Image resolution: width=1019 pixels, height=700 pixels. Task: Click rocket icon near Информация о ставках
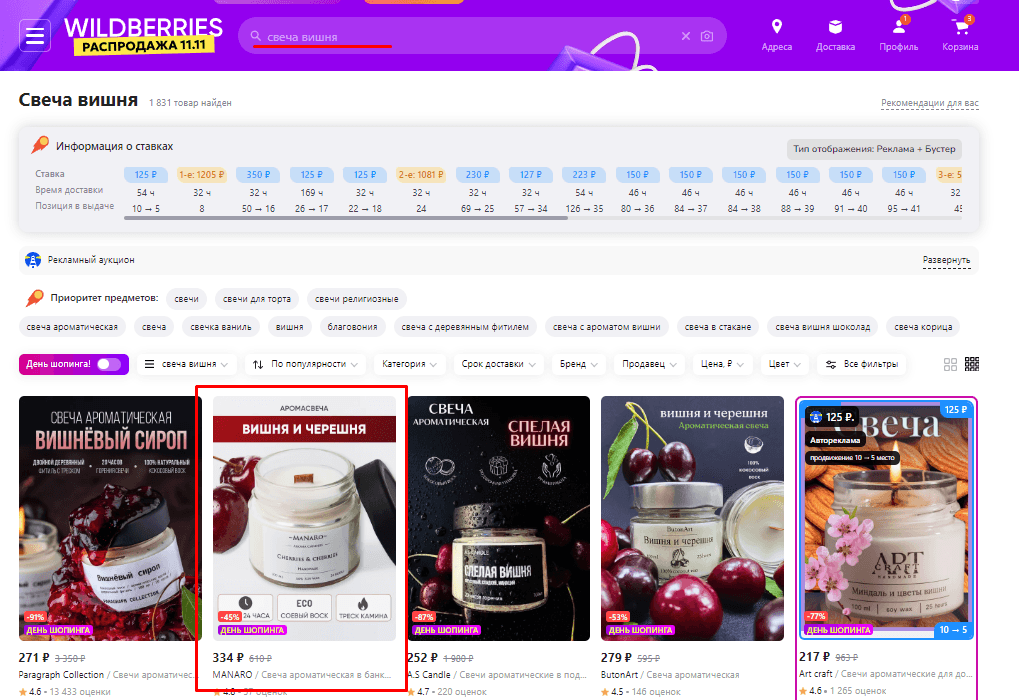tap(40, 144)
